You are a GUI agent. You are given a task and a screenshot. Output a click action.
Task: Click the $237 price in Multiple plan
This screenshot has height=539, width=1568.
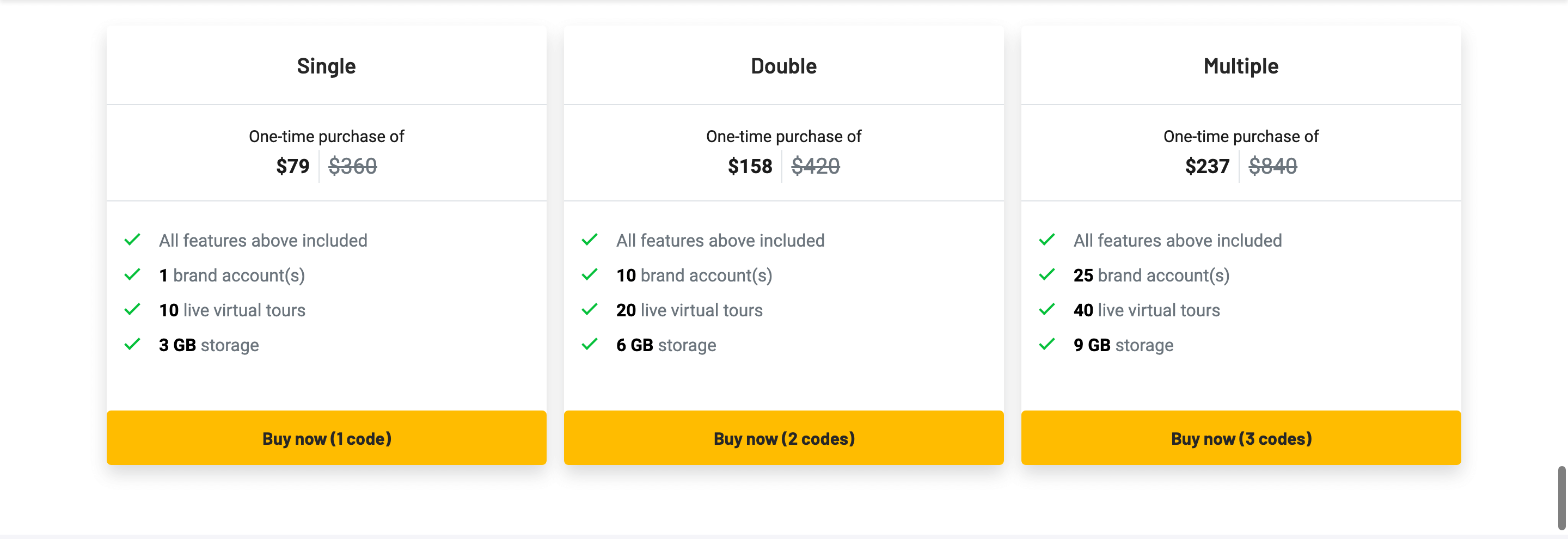(x=1207, y=166)
